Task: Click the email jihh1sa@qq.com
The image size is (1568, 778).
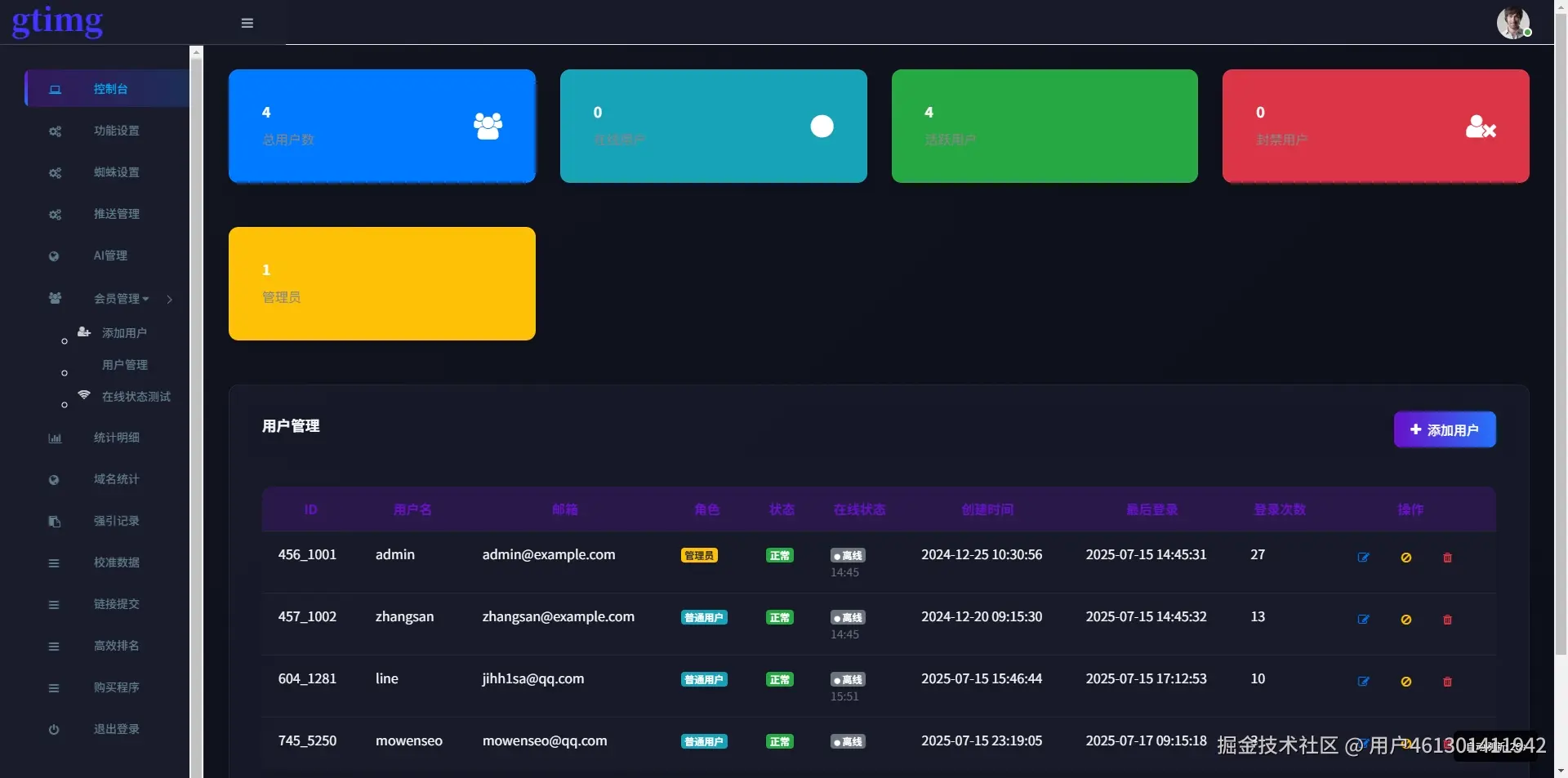Action: [x=533, y=678]
